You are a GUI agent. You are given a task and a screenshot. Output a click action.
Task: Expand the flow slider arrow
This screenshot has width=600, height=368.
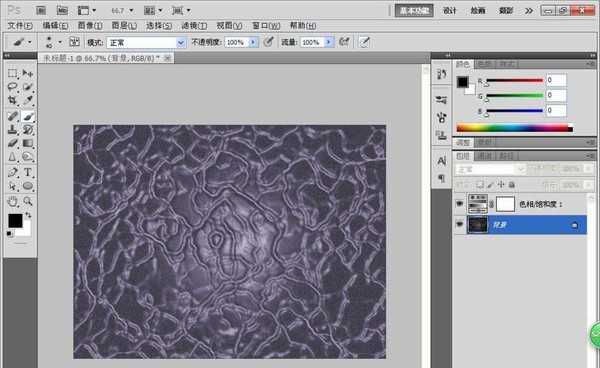329,42
